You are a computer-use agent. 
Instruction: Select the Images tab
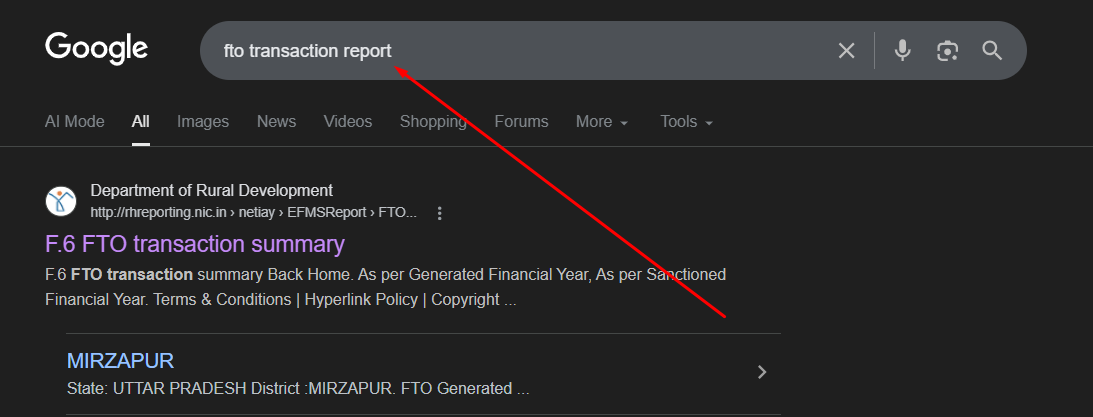pyautogui.click(x=203, y=122)
